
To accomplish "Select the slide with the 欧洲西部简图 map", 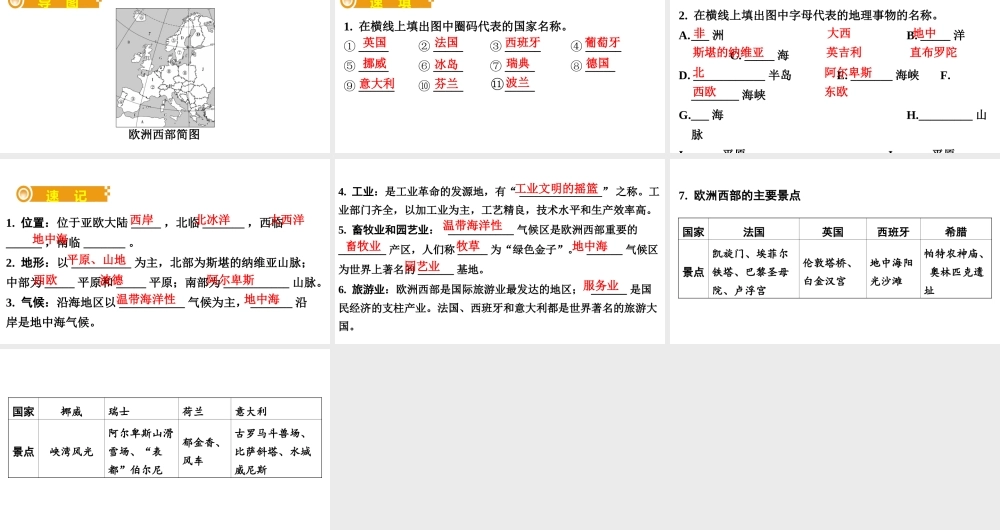I will tap(165, 76).
